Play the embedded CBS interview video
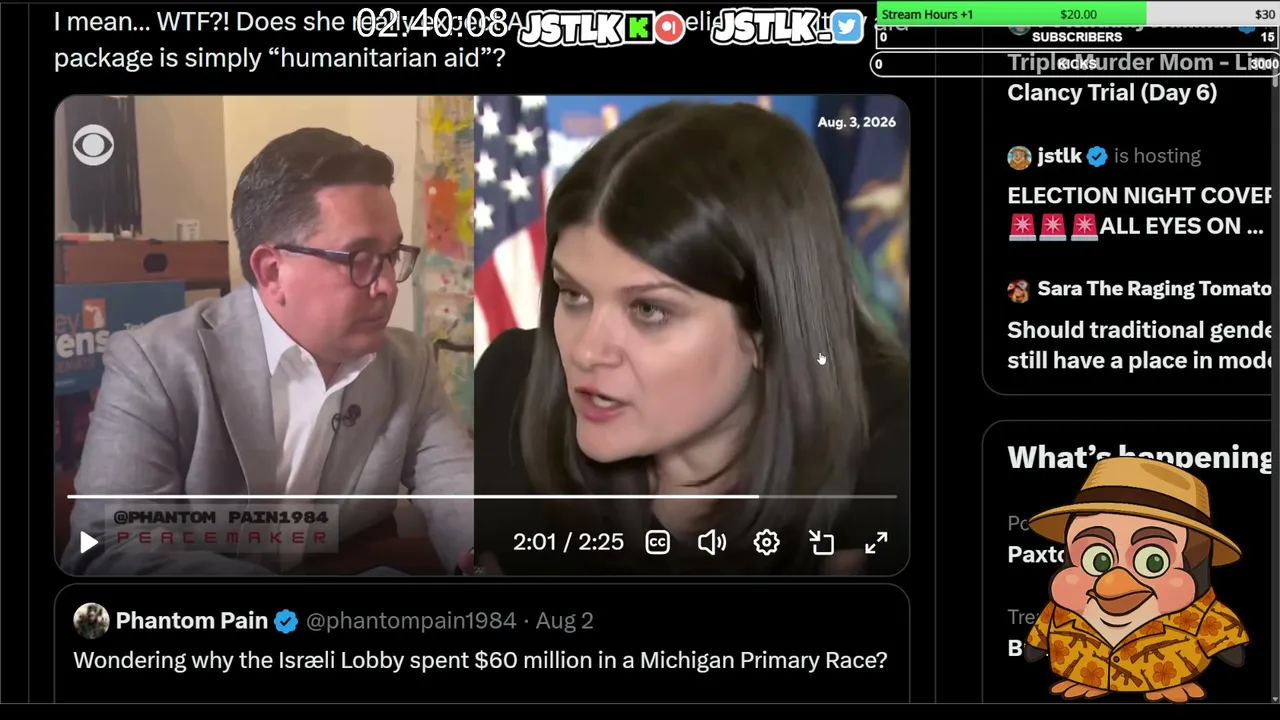Image resolution: width=1280 pixels, height=720 pixels. [x=88, y=542]
